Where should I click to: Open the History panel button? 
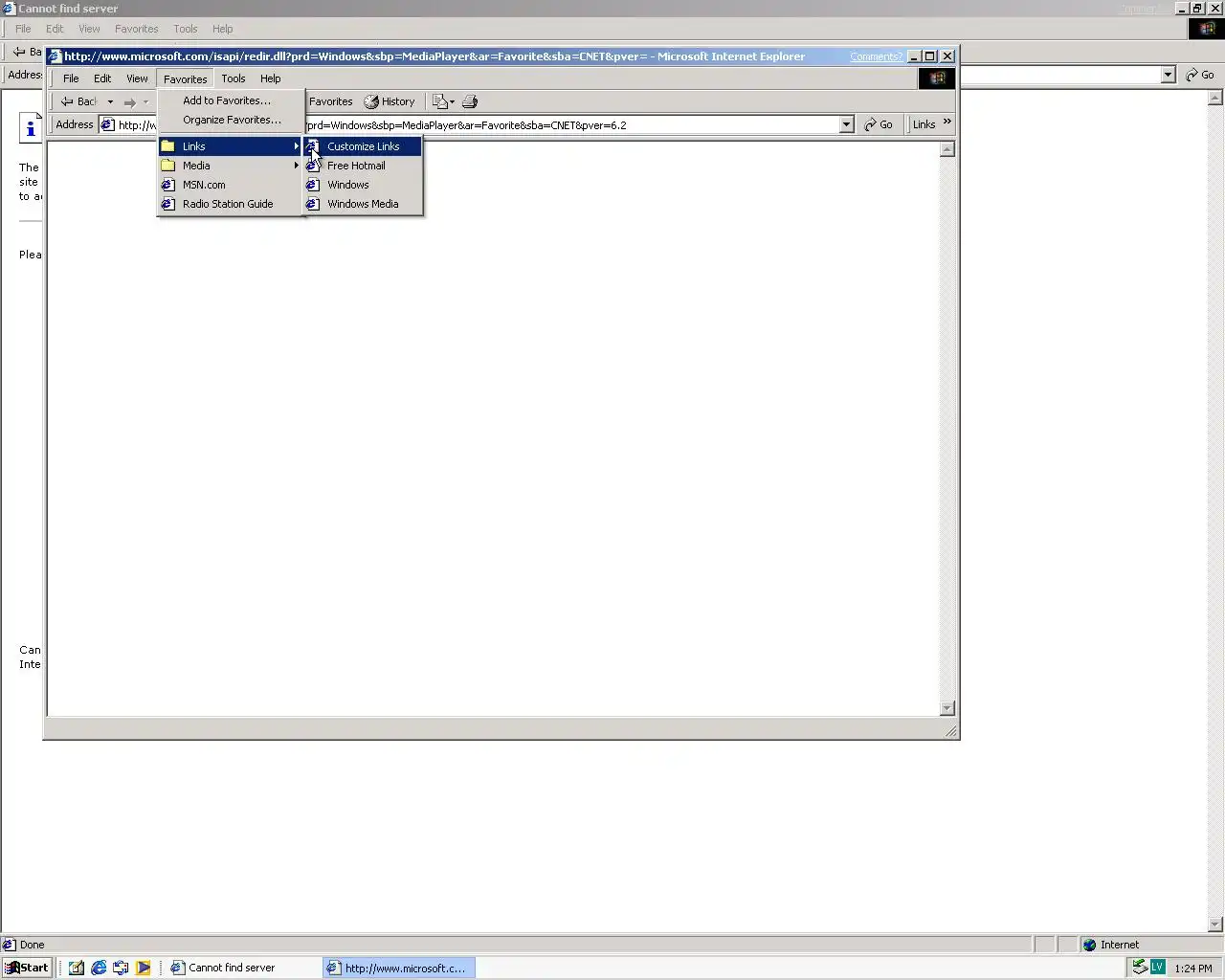tap(390, 101)
